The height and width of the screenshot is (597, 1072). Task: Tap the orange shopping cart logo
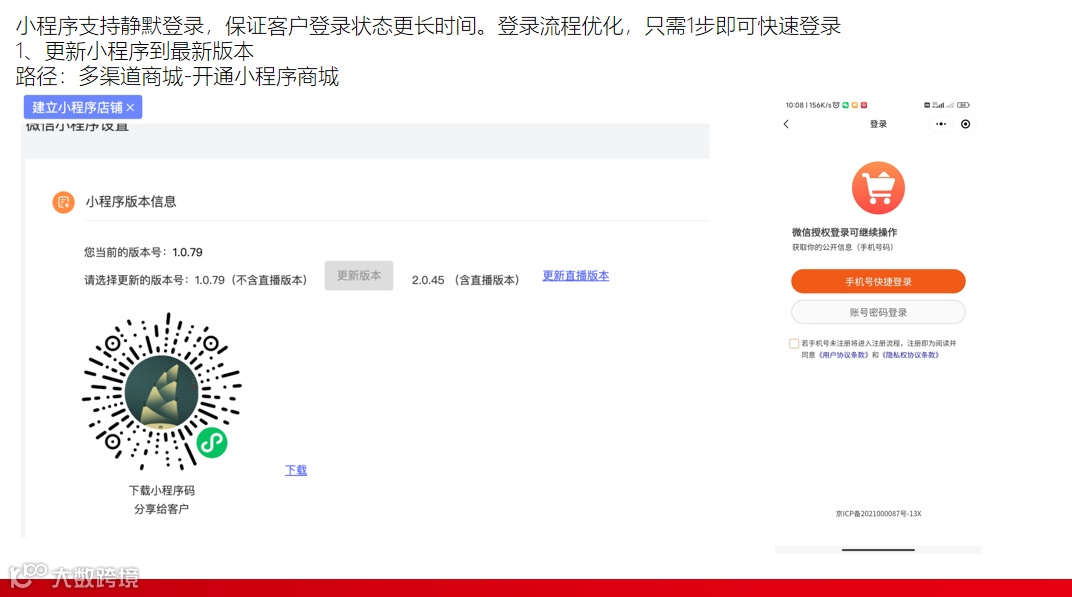pyautogui.click(x=879, y=188)
